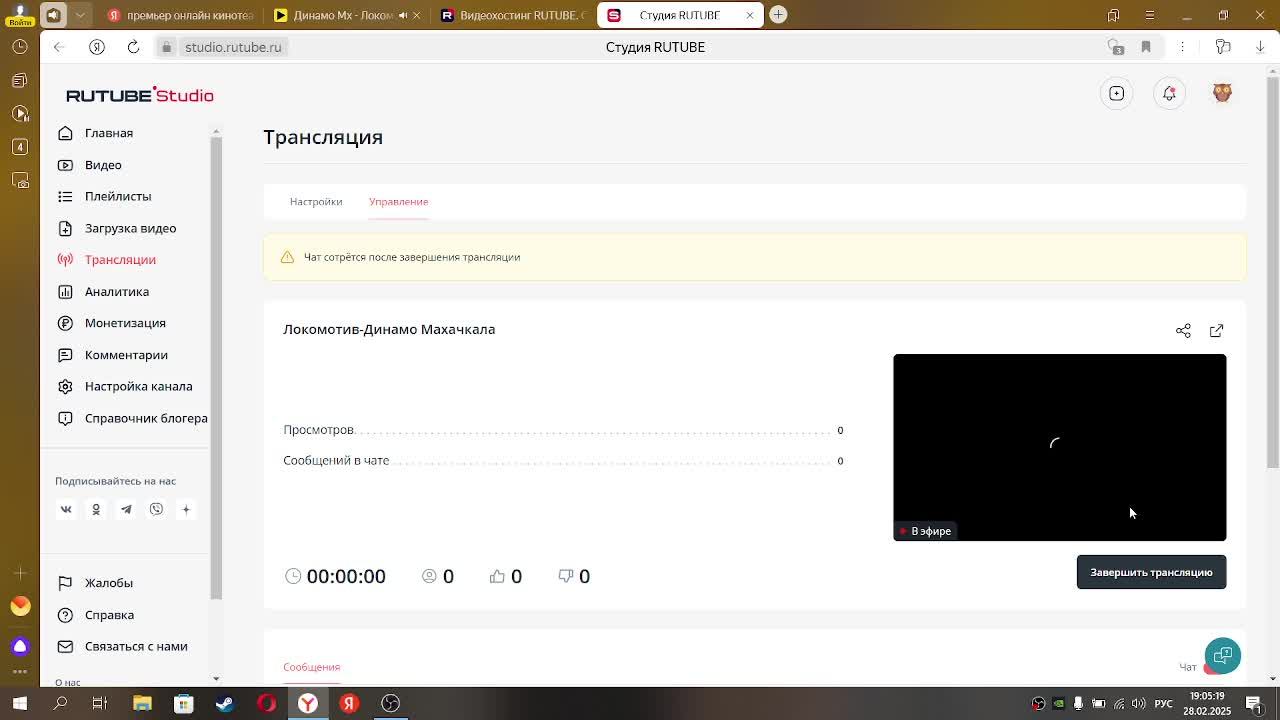Open broadcast in new window icon
Image resolution: width=1280 pixels, height=720 pixels.
tap(1216, 330)
